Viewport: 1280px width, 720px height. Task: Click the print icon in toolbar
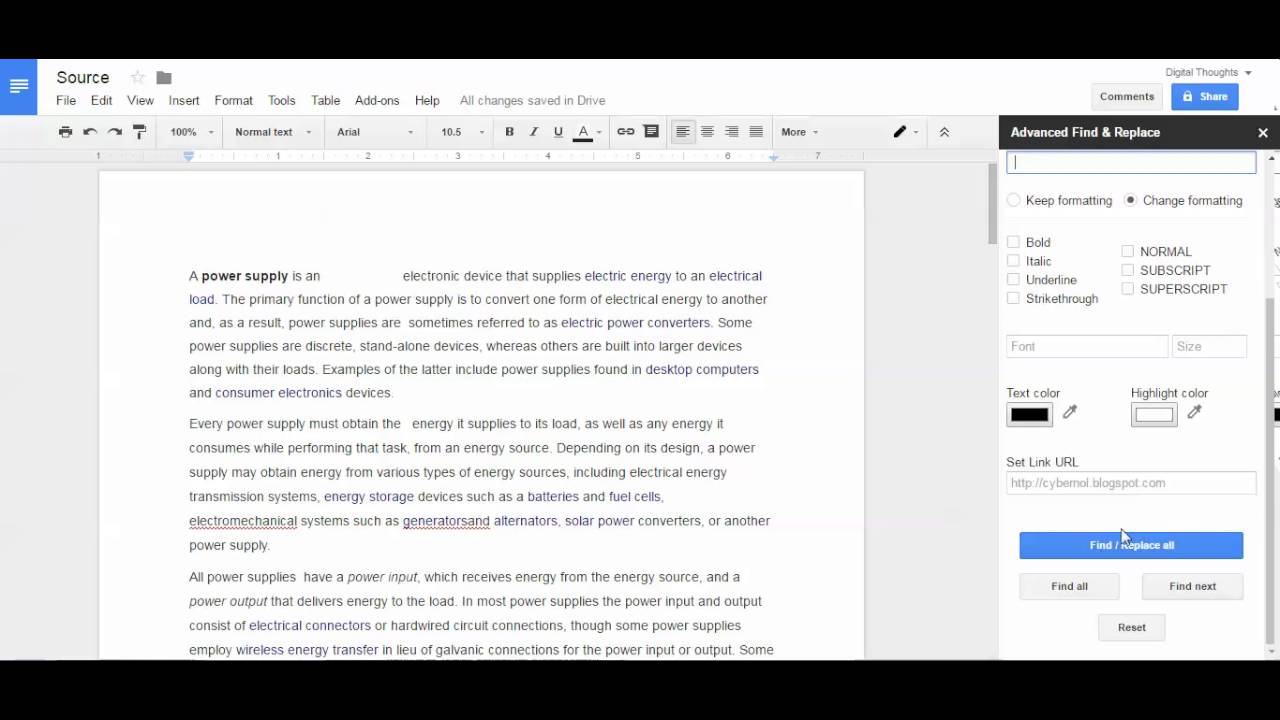[x=65, y=132]
